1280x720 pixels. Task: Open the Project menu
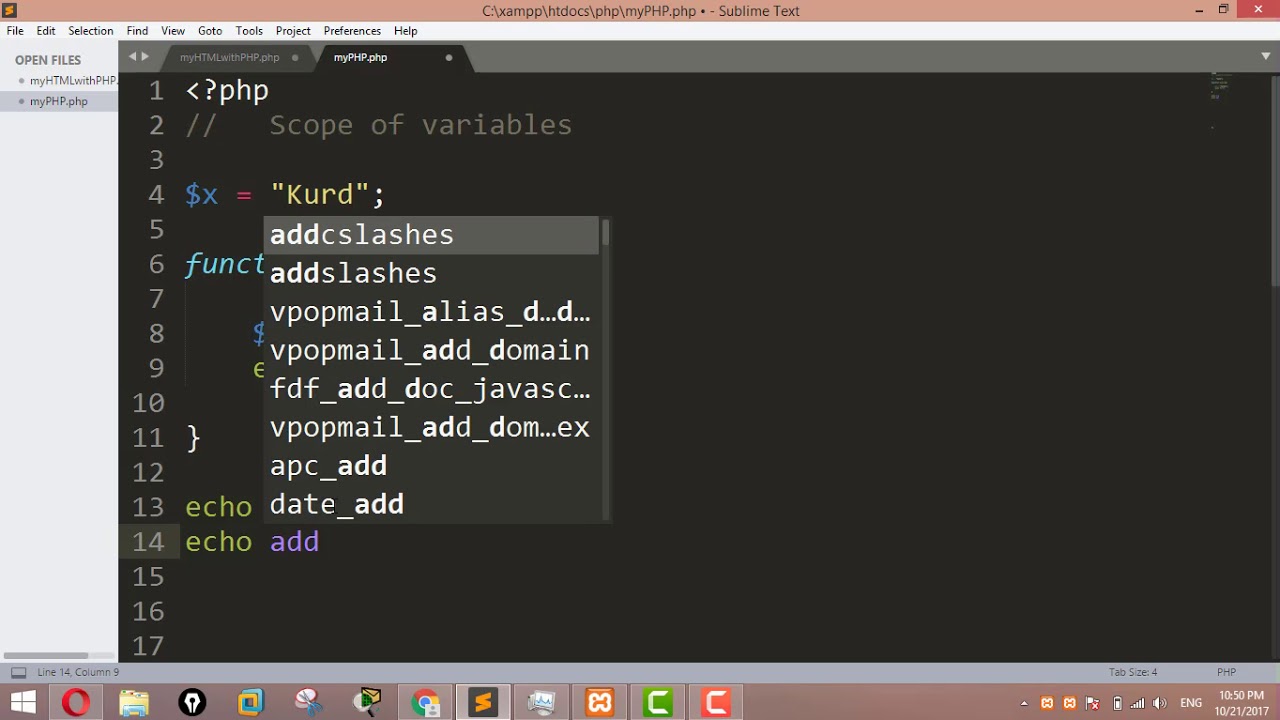(293, 31)
